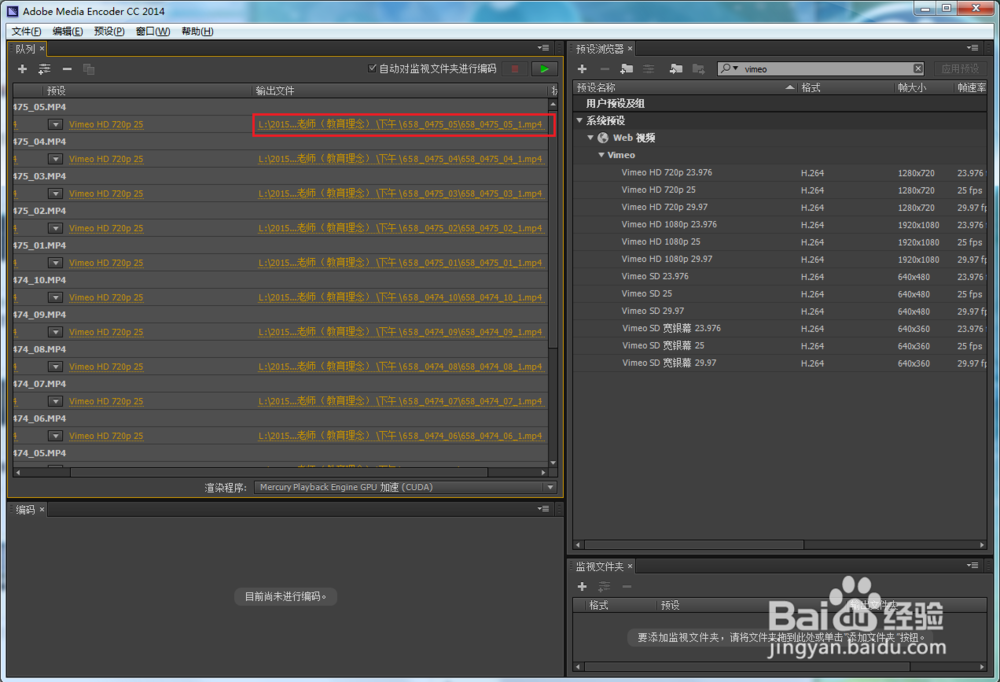Open the Encoding panel flyout menu
1000x682 pixels.
(543, 509)
